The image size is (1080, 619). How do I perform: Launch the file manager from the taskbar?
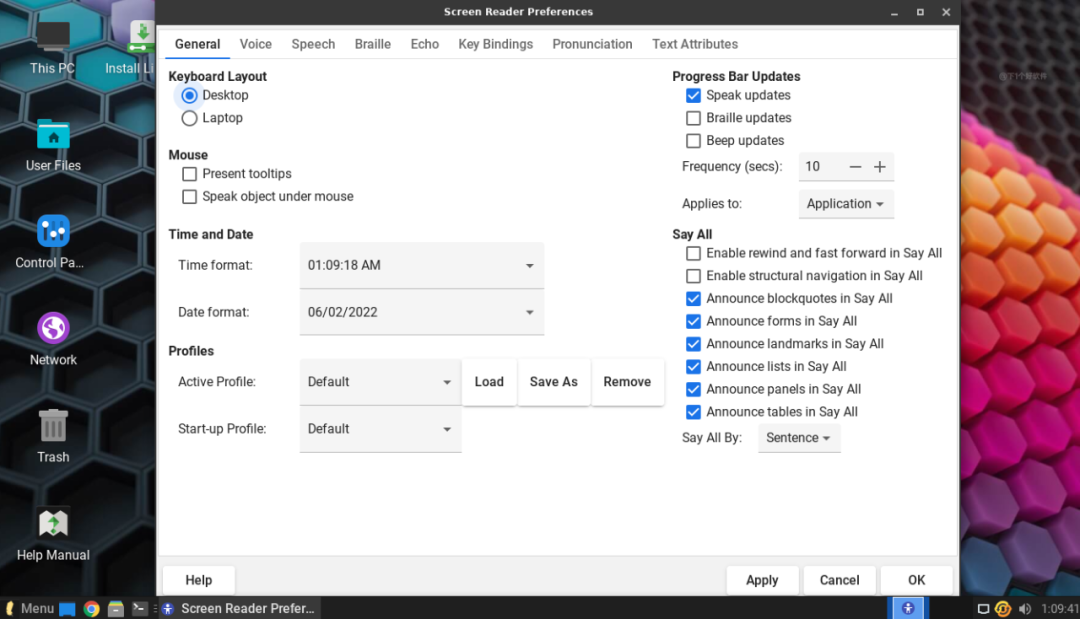click(x=116, y=608)
